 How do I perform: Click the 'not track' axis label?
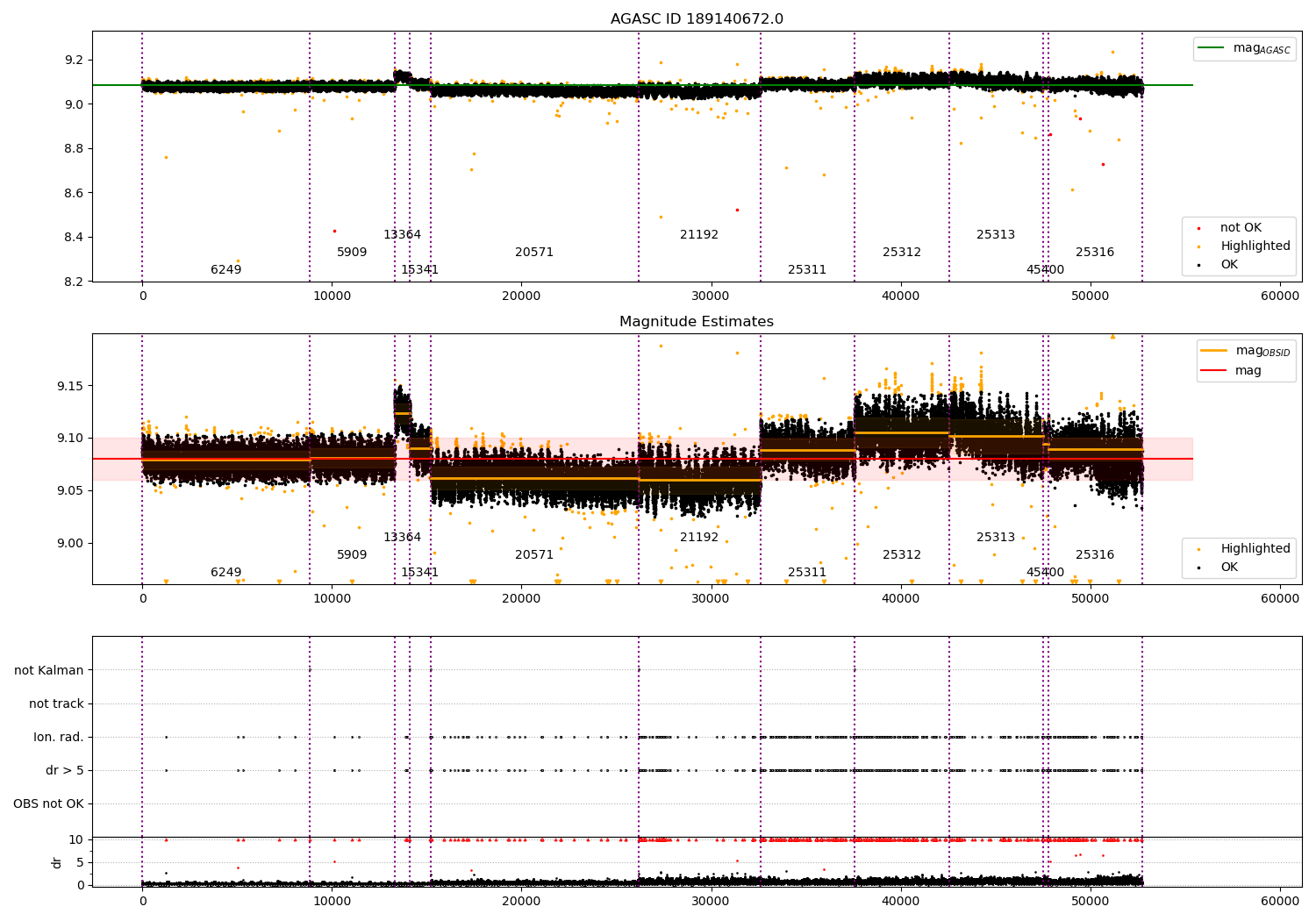pos(56,703)
